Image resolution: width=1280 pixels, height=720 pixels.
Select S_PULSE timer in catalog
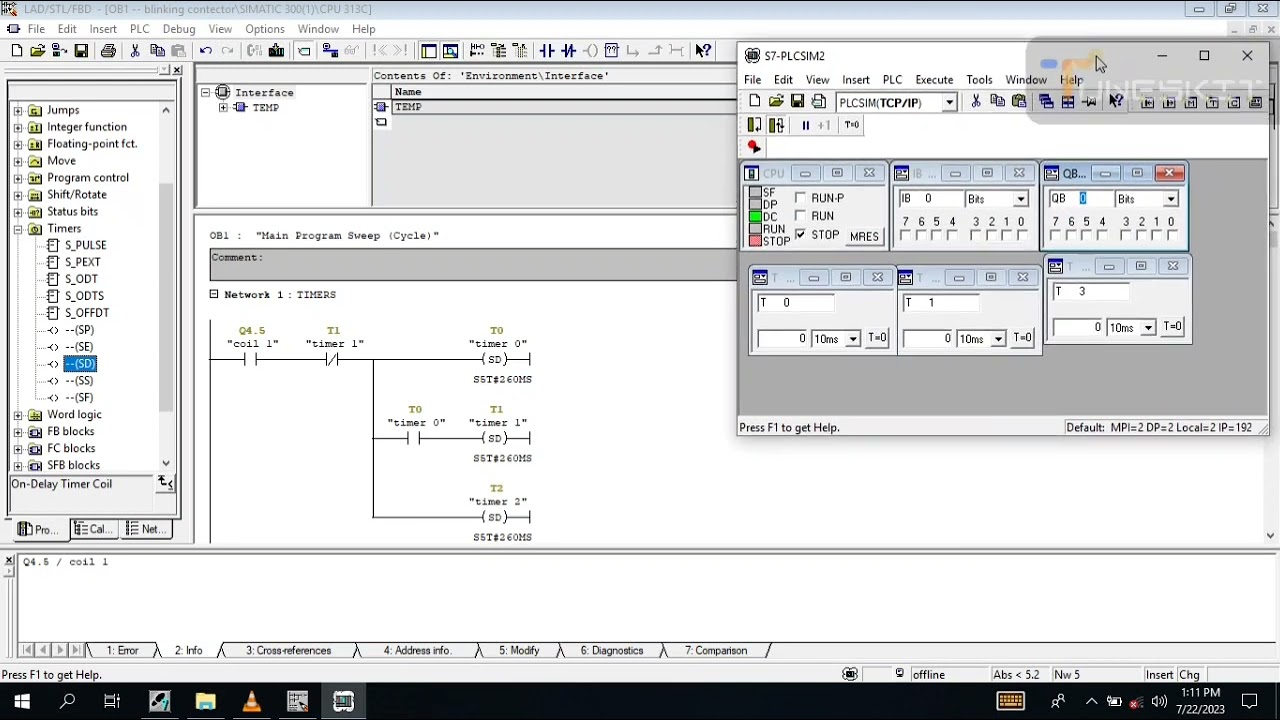[x=85, y=245]
